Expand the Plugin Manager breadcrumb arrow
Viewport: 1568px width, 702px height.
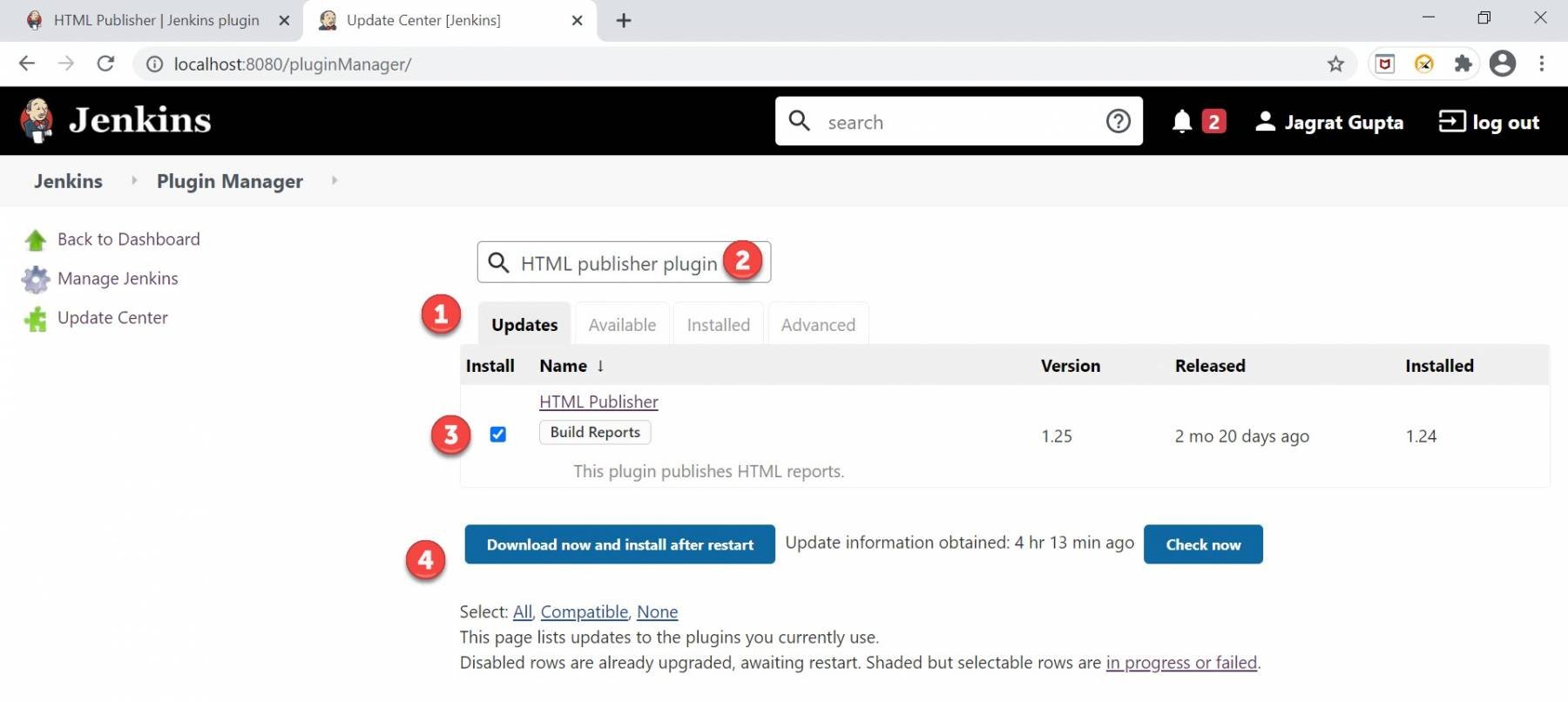[335, 180]
